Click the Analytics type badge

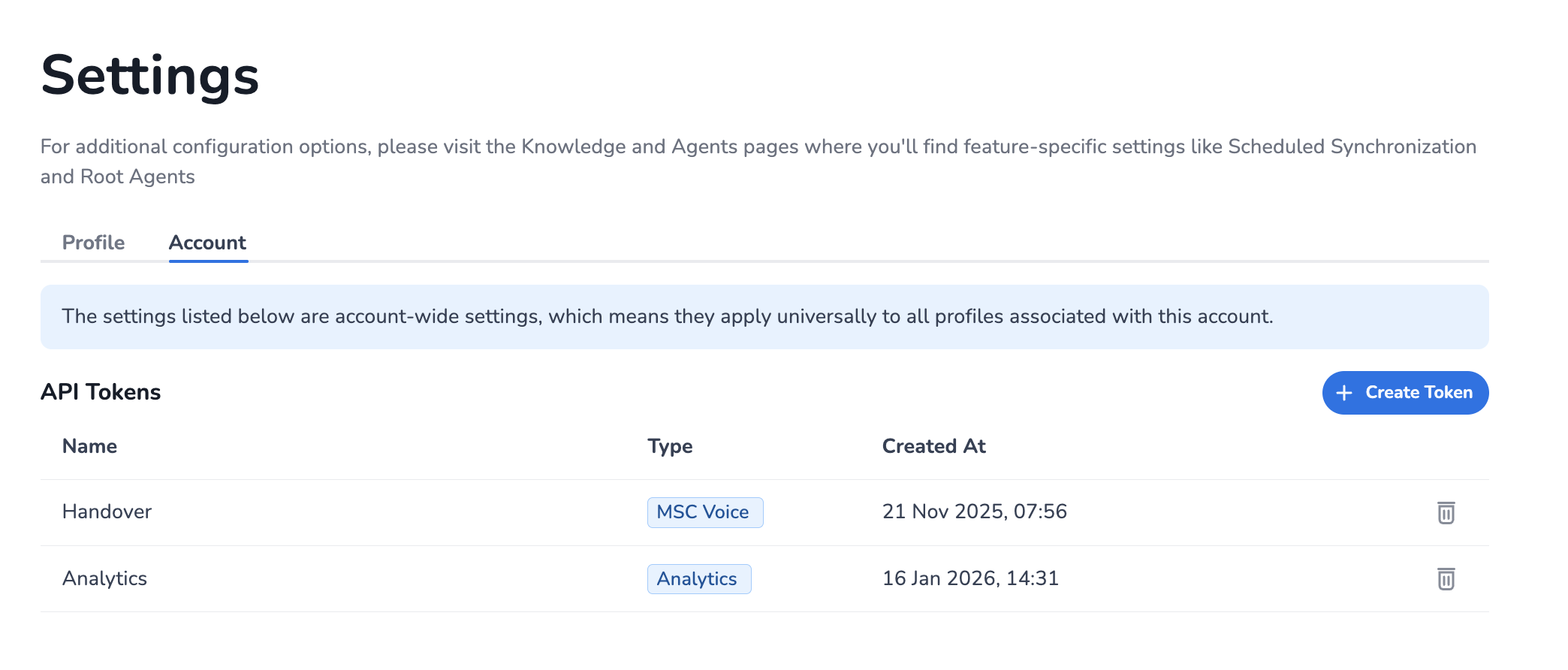click(698, 579)
